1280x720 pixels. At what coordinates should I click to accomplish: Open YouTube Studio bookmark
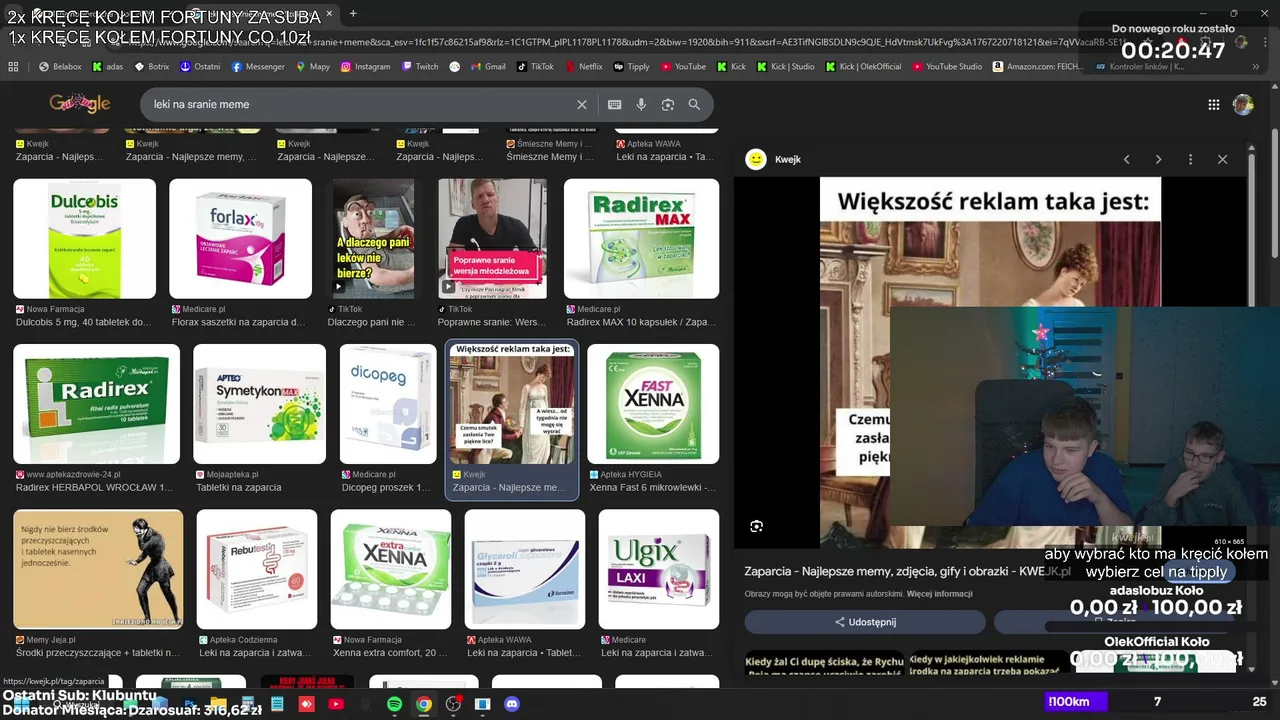click(947, 67)
